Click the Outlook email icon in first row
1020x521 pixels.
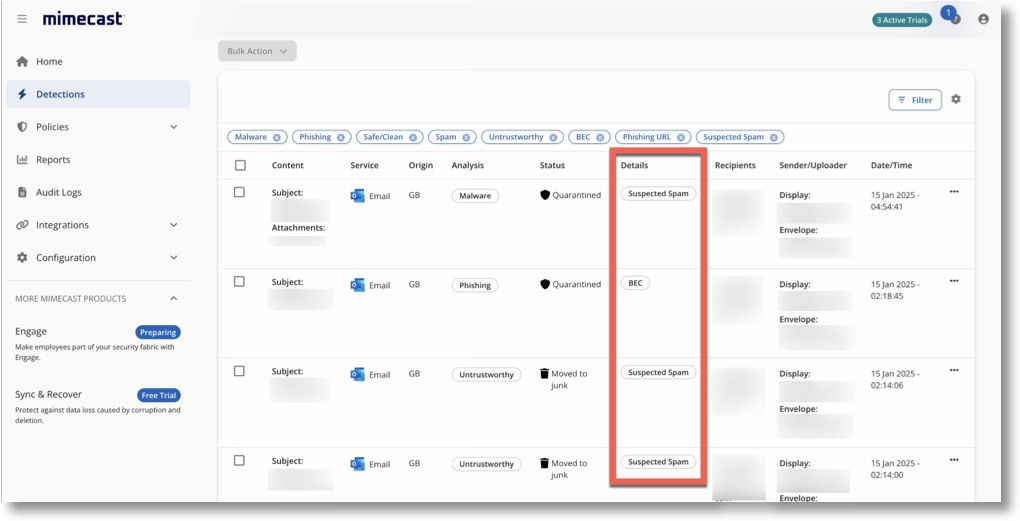[357, 196]
